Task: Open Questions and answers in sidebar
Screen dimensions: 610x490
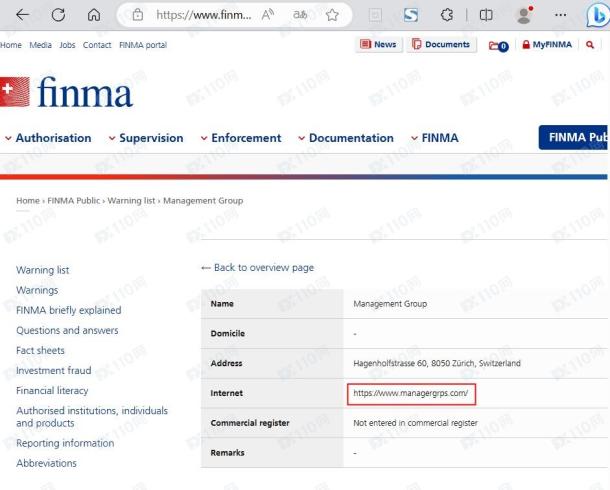Action: pyautogui.click(x=67, y=330)
